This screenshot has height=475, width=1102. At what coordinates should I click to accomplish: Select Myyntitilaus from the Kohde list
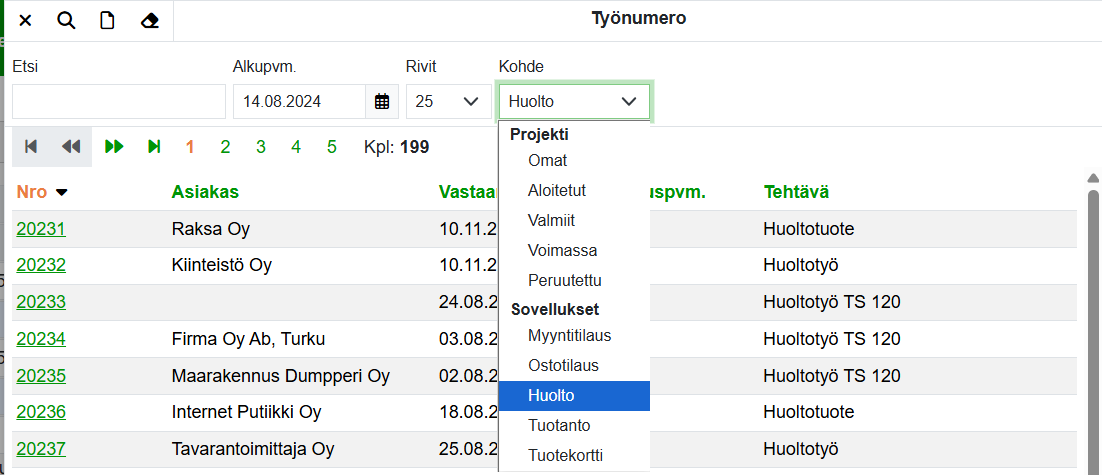coord(569,336)
